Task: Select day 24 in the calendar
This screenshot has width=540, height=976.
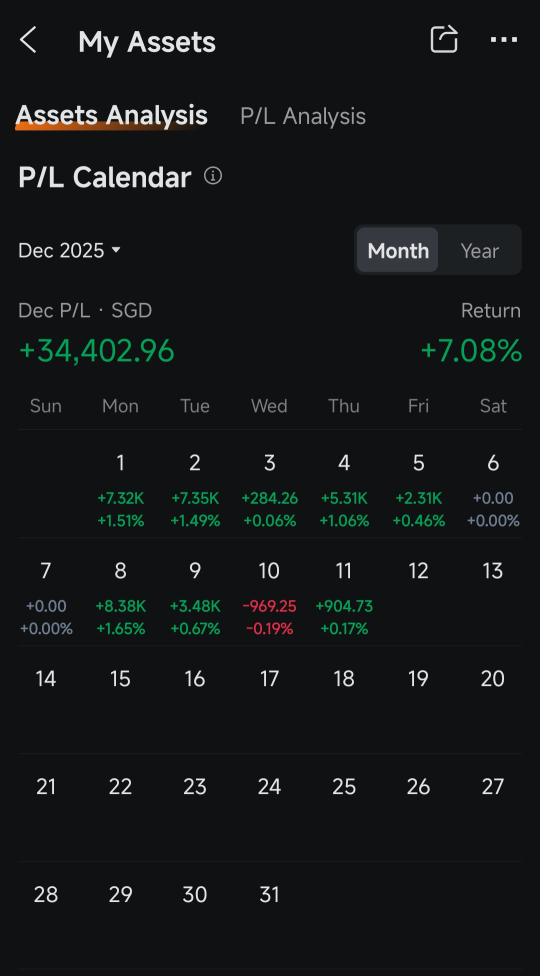Action: pyautogui.click(x=269, y=787)
